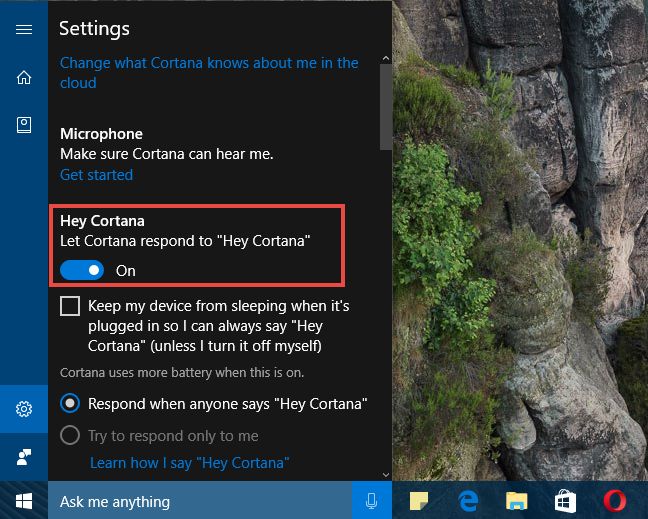
Task: Click the 'On' label beside the toggle
Action: [x=126, y=271]
